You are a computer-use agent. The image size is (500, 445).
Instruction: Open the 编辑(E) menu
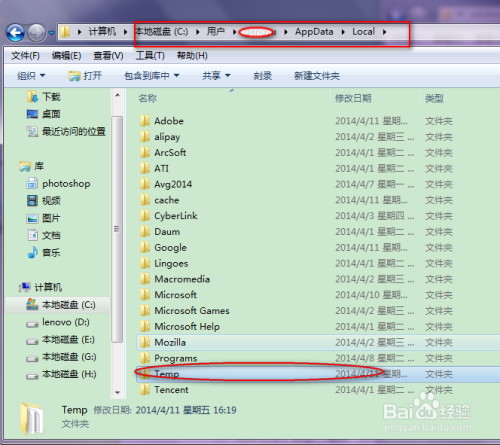(66, 56)
